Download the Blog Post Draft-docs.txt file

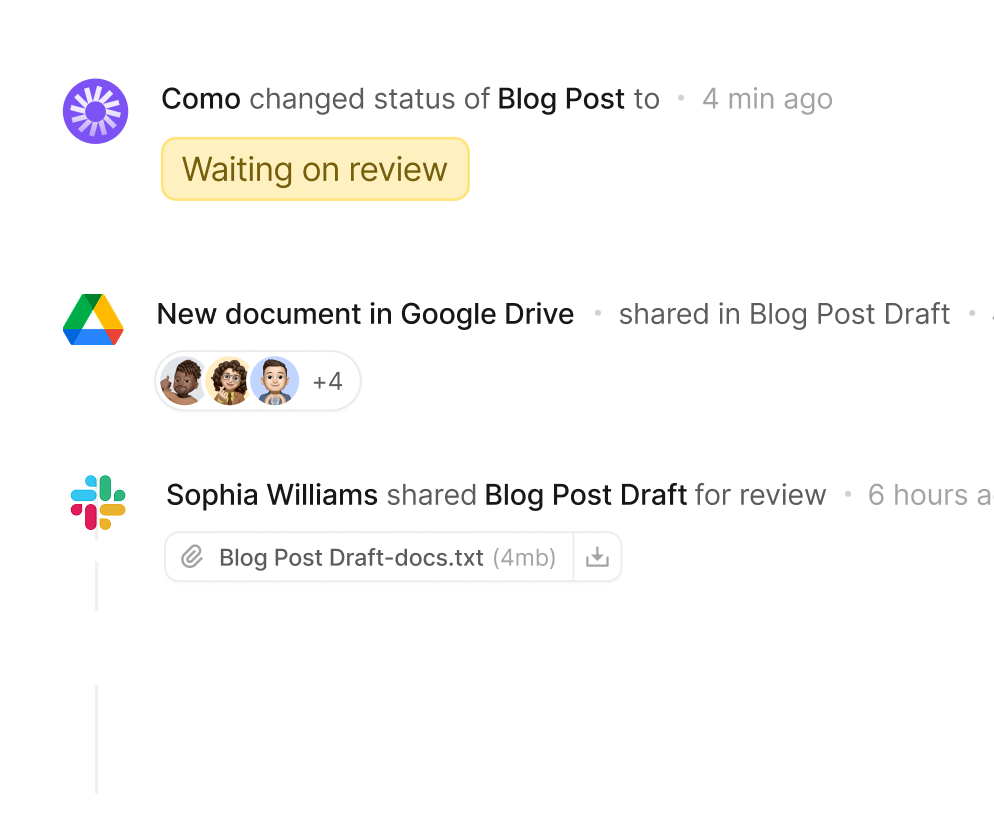tap(597, 557)
